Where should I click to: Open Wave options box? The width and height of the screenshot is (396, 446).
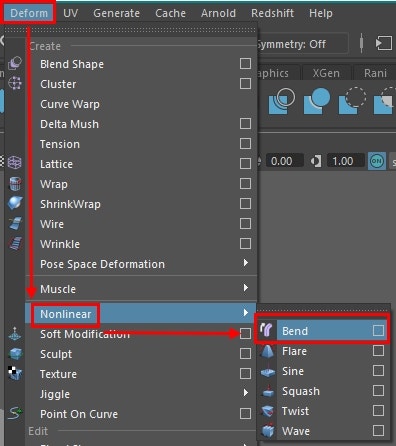tap(378, 431)
